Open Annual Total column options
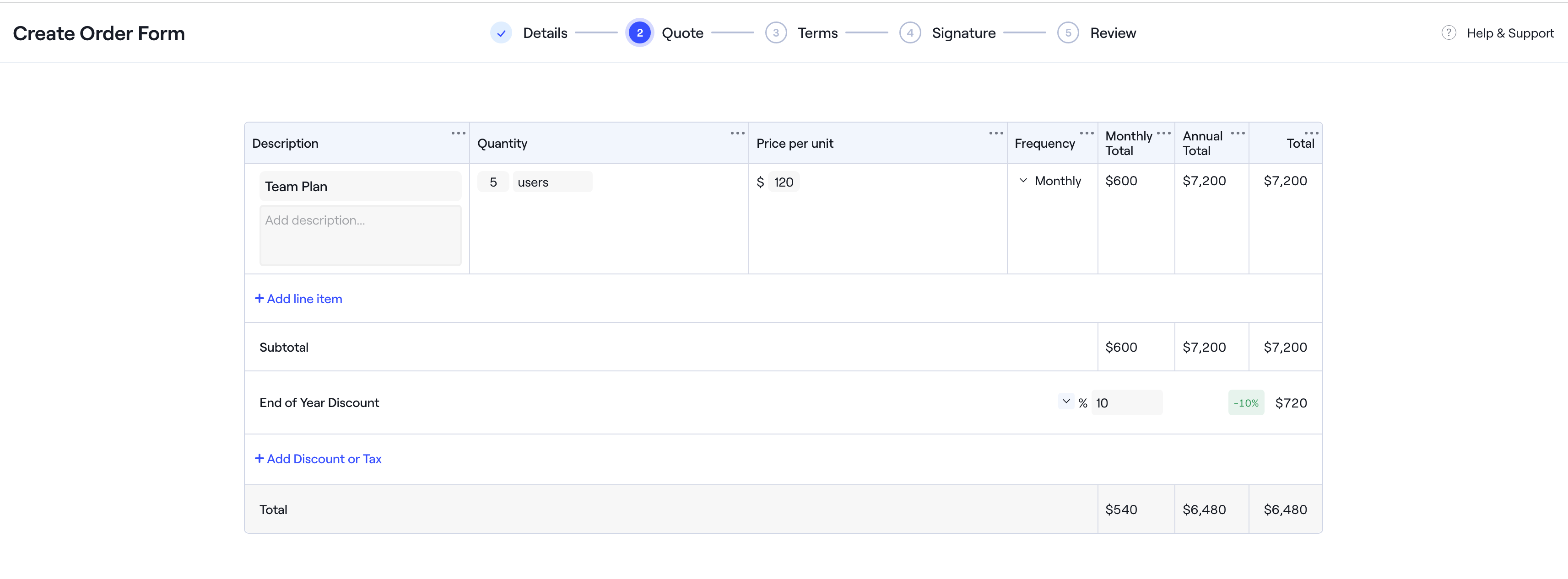1568x579 pixels. coord(1238,133)
